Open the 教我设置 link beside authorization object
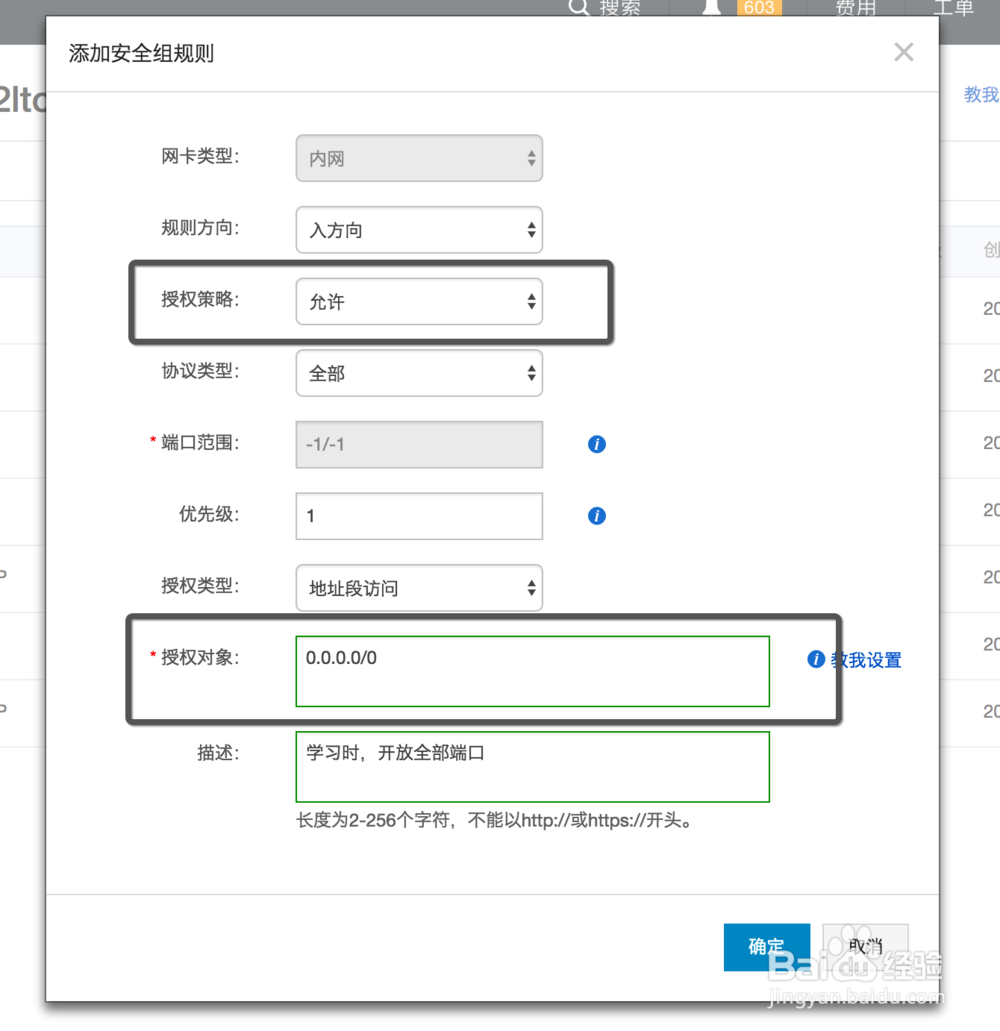This screenshot has height=1031, width=1000. 865,660
